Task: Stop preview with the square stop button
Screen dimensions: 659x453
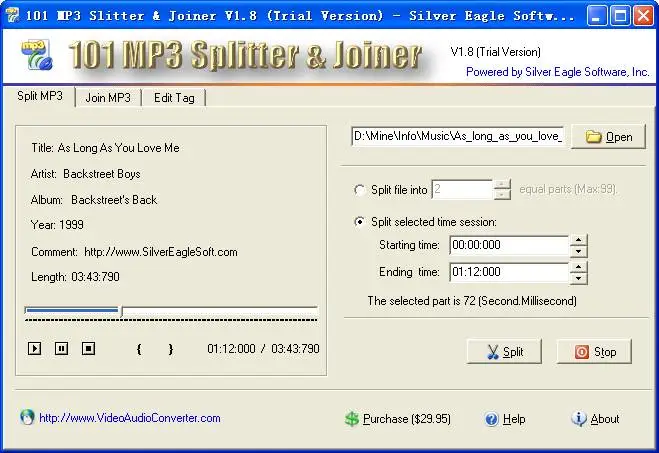Action: pos(88,348)
